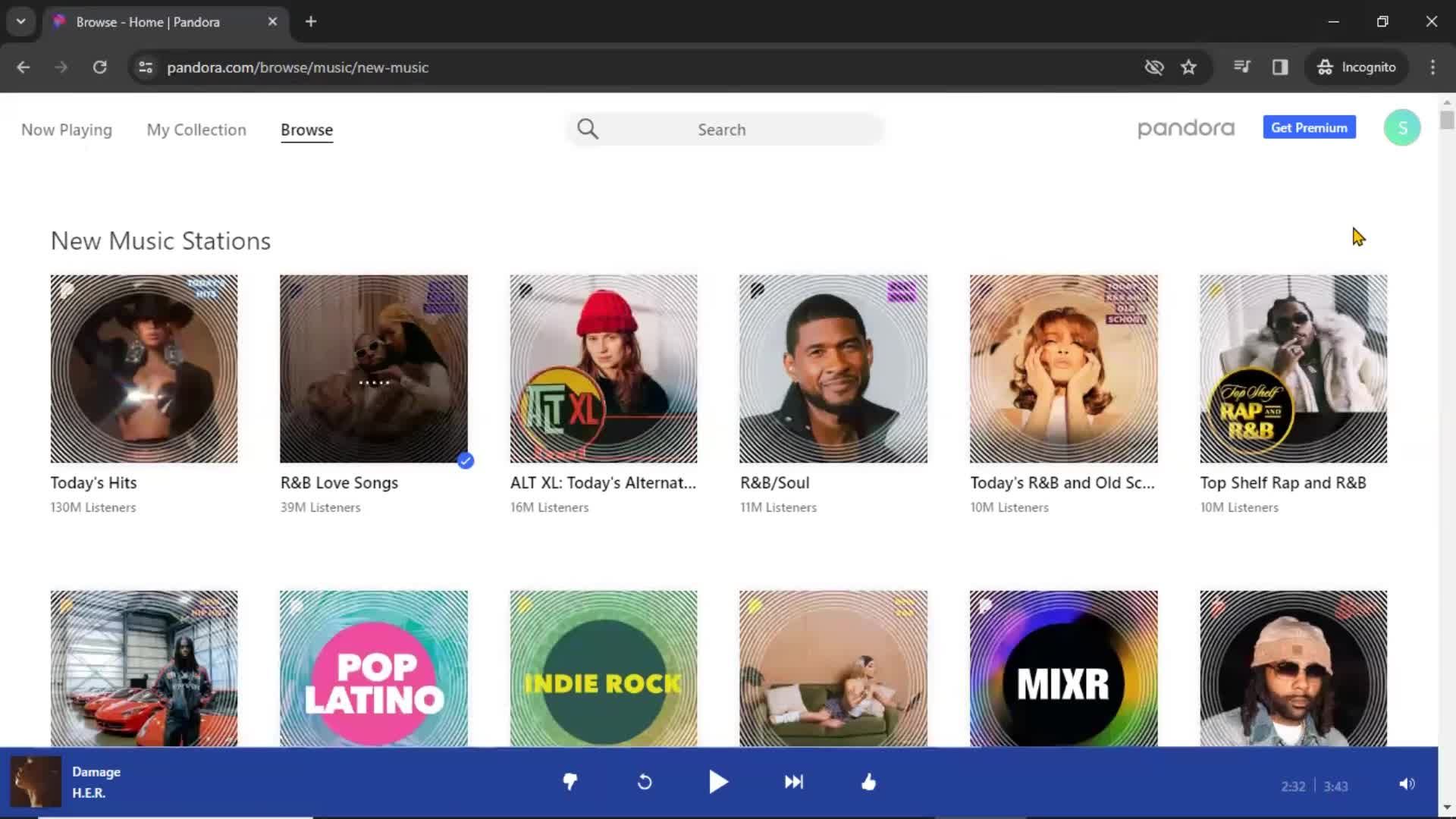Bookmark this page with the star icon
Viewport: 1456px width, 819px height.
click(1188, 67)
